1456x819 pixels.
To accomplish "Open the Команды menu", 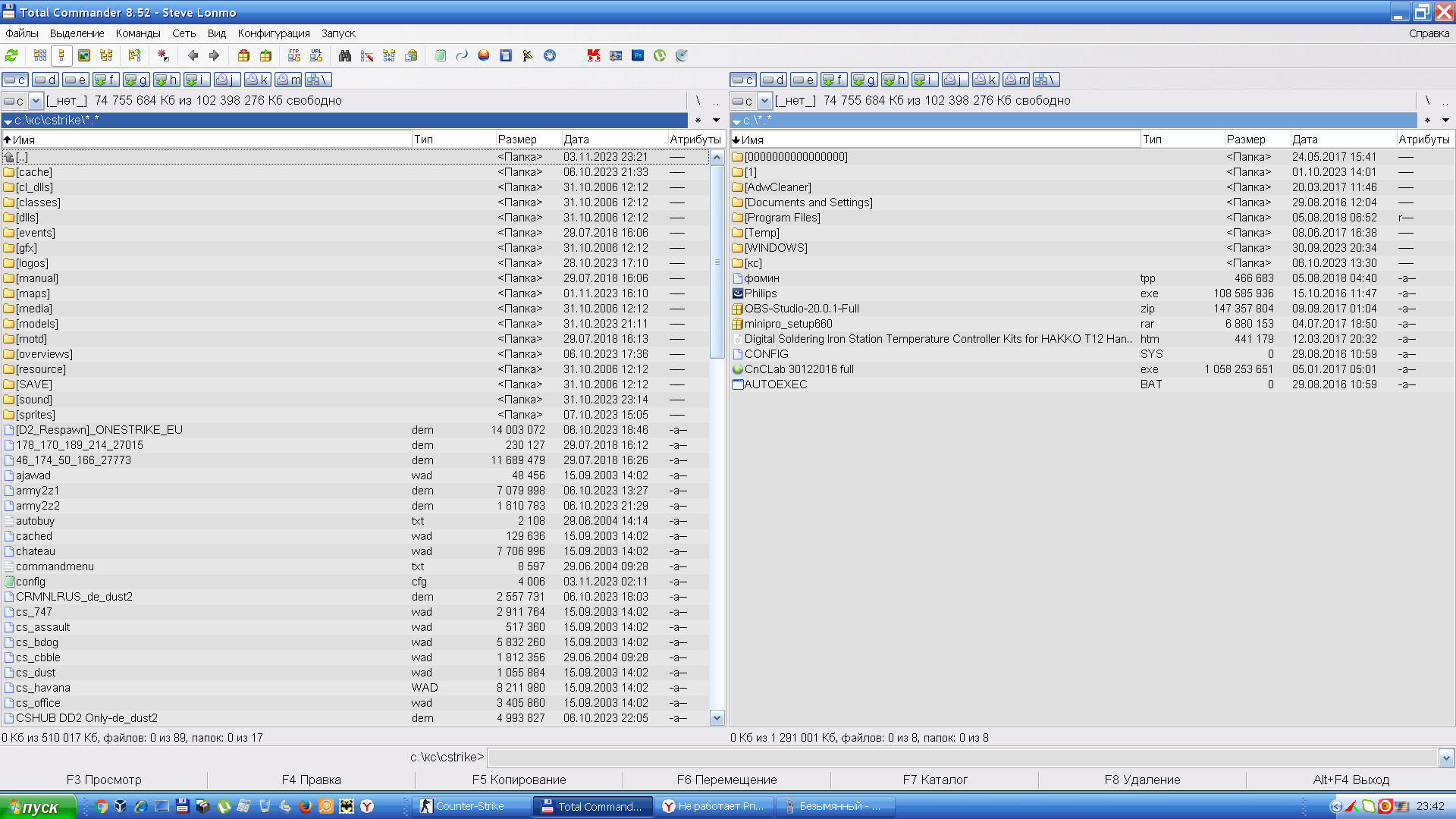I will click(x=138, y=33).
